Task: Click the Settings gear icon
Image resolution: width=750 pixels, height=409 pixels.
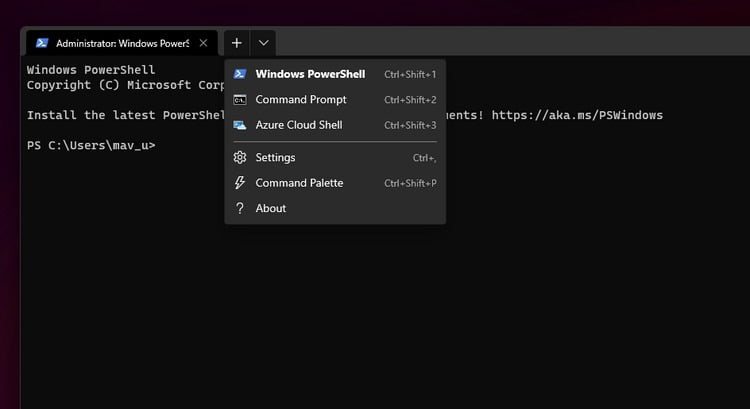Action: pos(240,157)
